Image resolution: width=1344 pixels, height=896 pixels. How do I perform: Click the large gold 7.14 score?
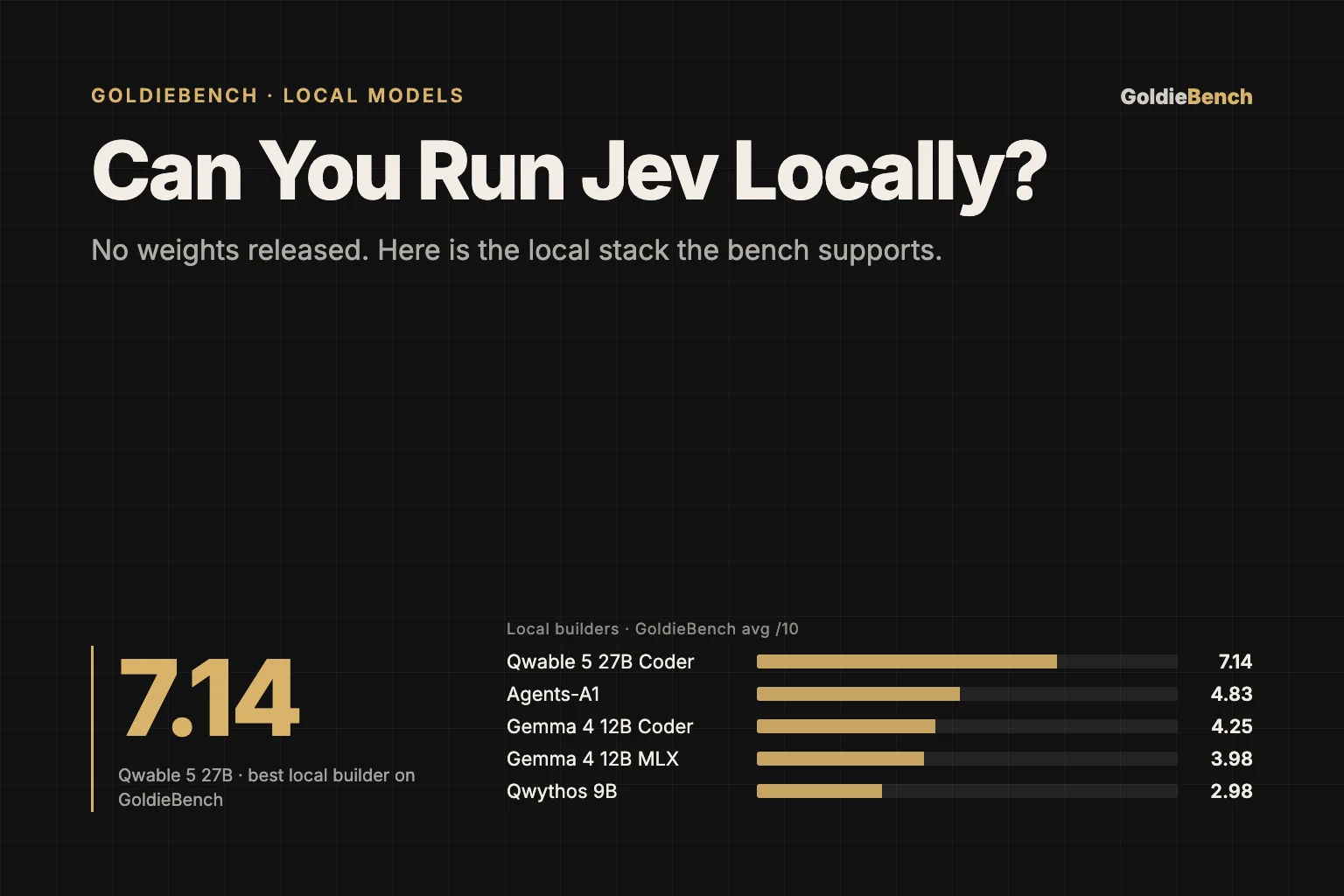point(209,698)
